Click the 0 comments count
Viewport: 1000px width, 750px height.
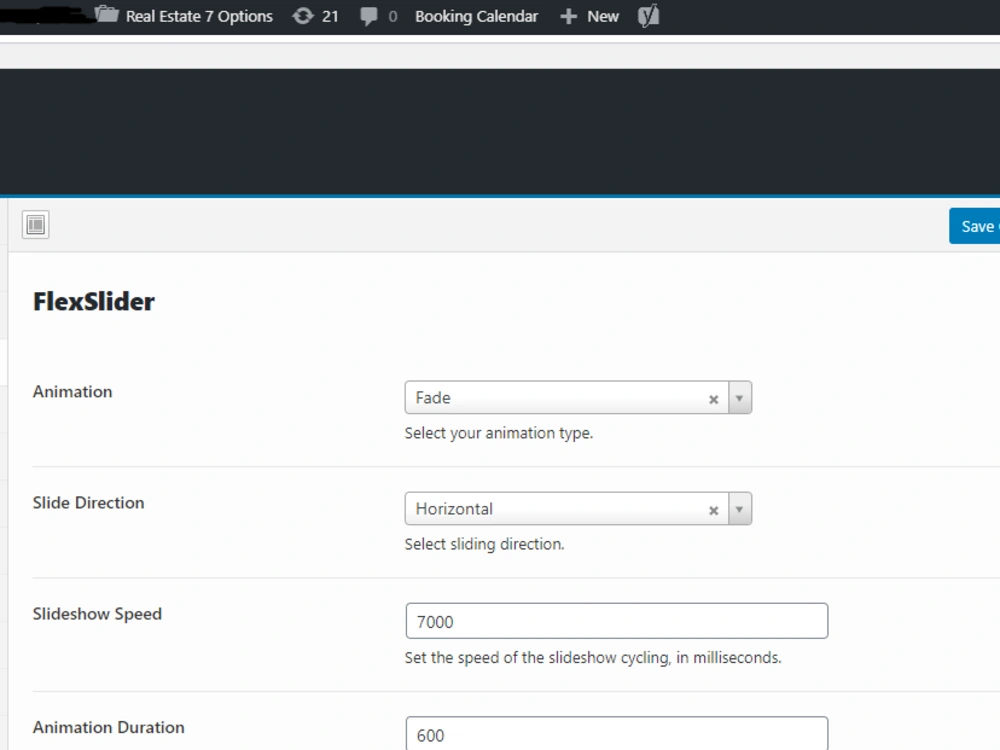coord(393,17)
